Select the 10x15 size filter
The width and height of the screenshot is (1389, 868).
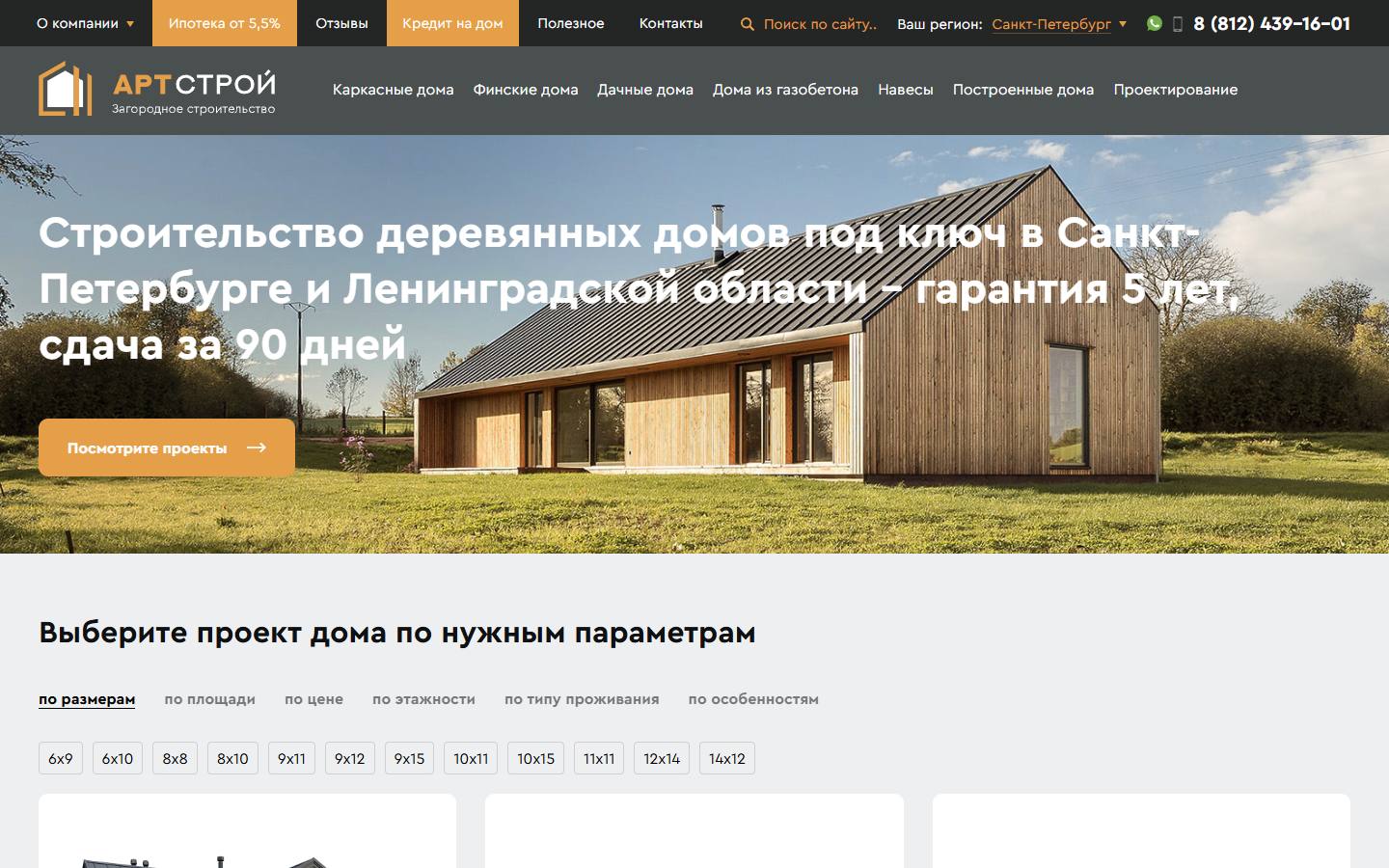tap(535, 758)
